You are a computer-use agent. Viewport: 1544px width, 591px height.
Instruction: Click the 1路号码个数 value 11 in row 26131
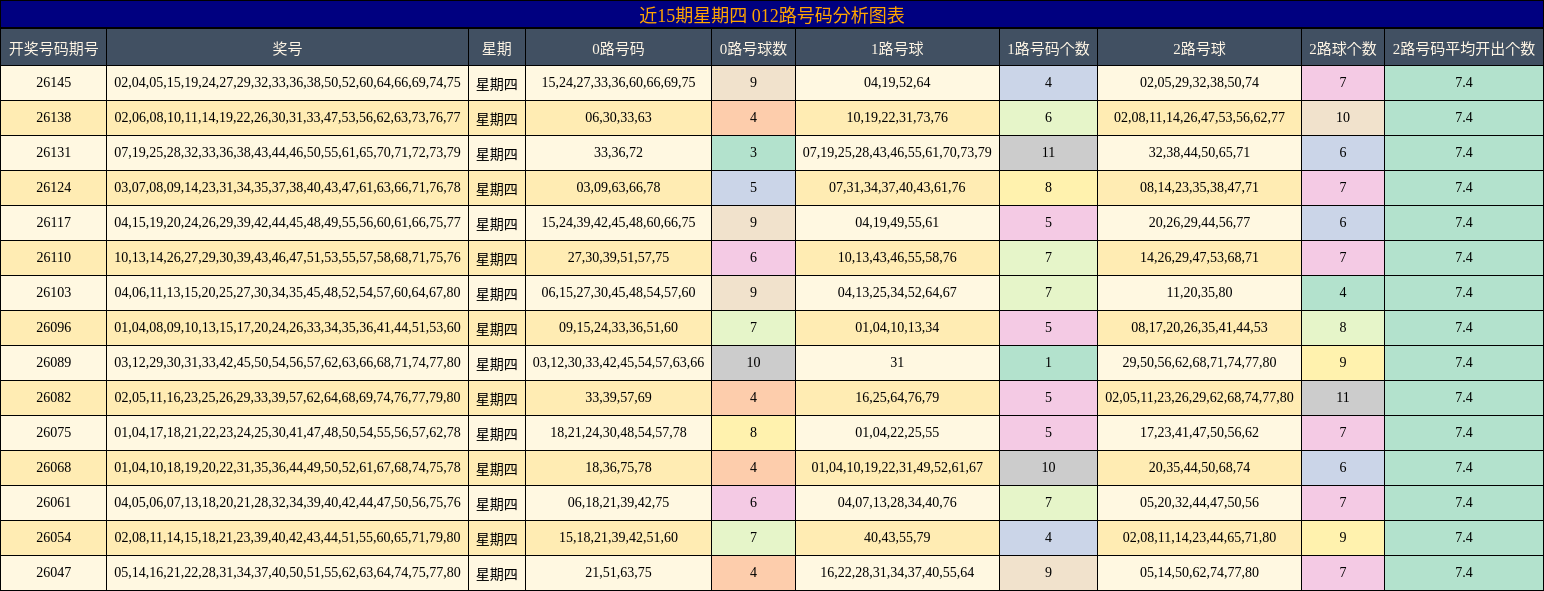1048,153
